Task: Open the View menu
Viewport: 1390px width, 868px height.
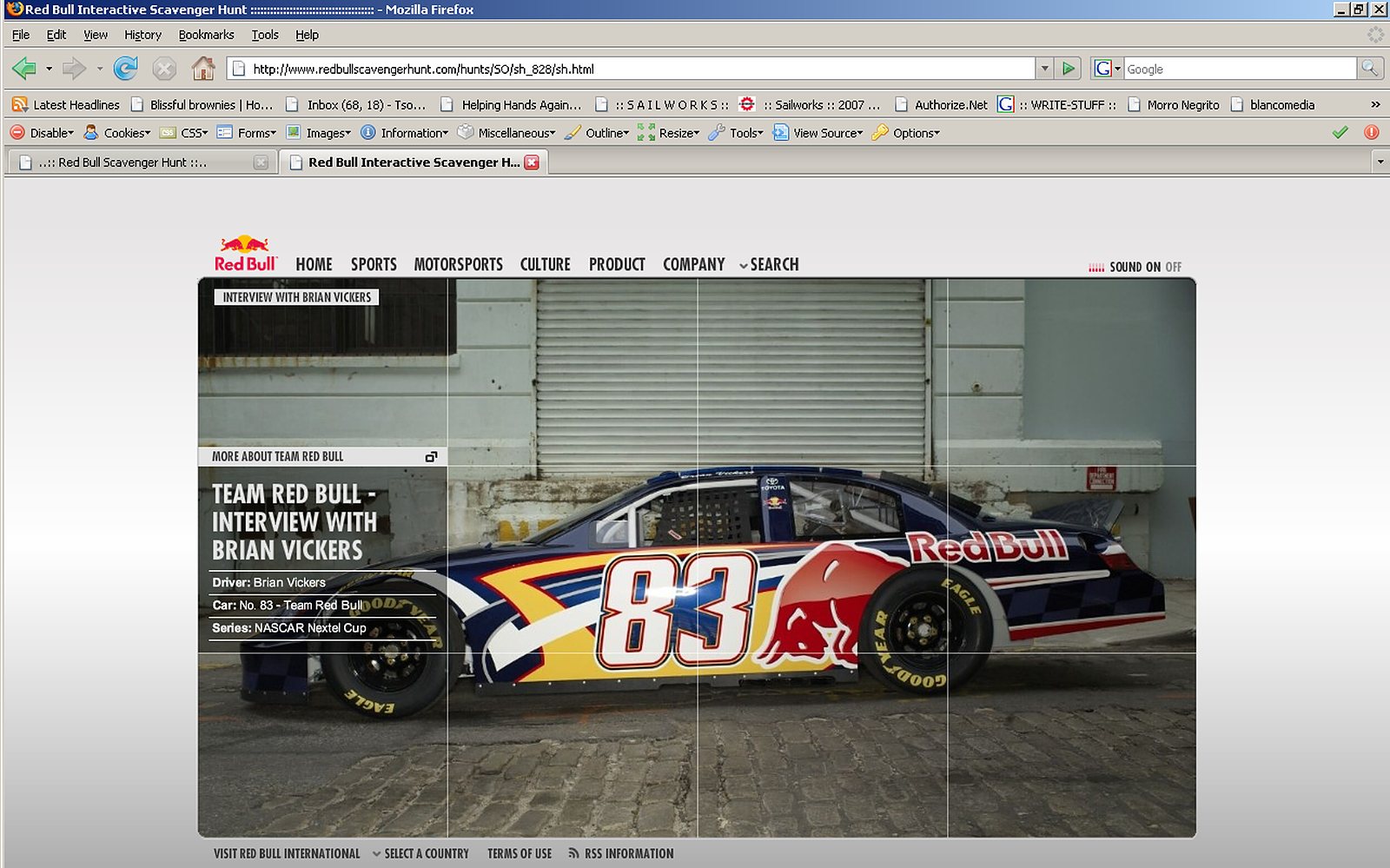Action: pyautogui.click(x=96, y=35)
